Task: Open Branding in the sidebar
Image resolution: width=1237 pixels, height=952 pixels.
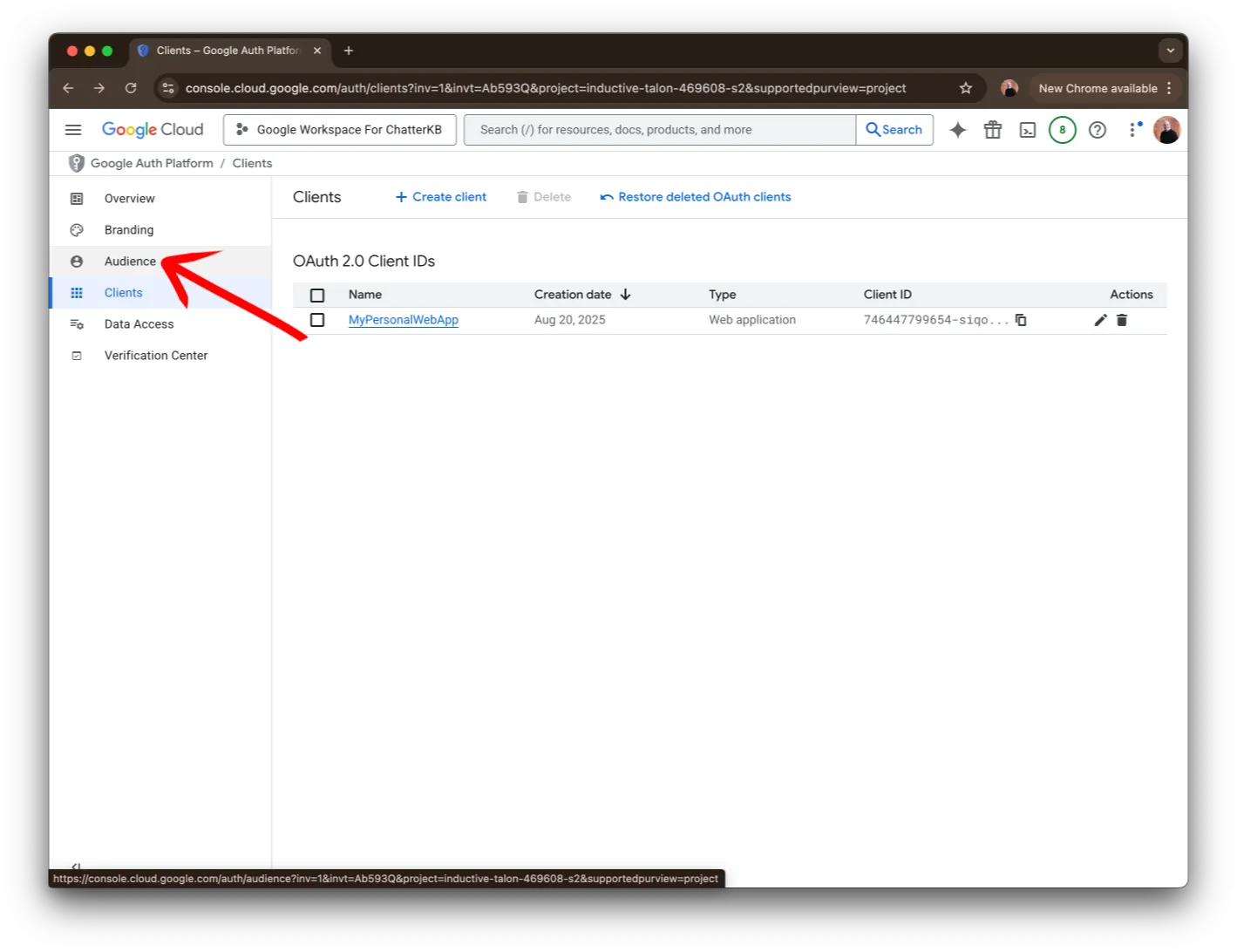Action: coord(160,230)
